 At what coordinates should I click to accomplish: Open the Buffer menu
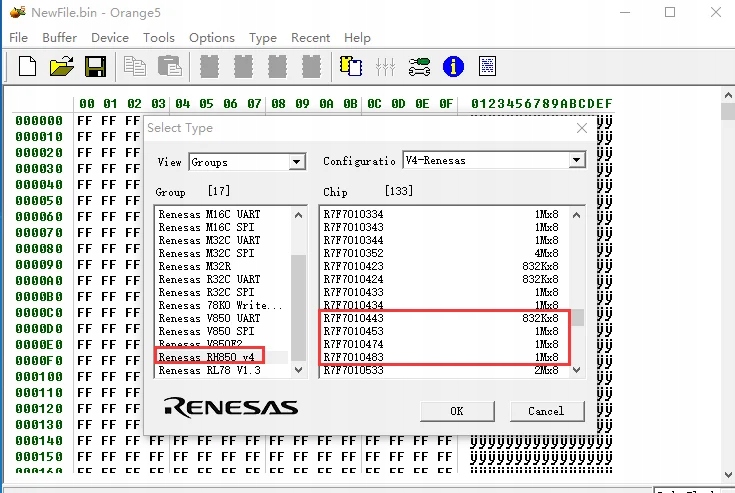[59, 38]
